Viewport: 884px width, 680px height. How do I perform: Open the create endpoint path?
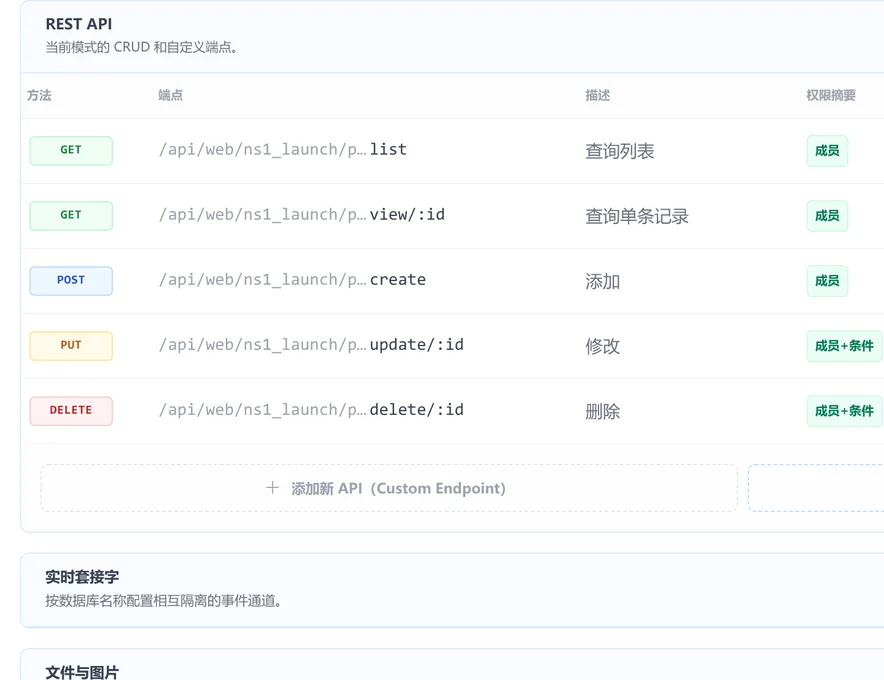[x=292, y=280]
